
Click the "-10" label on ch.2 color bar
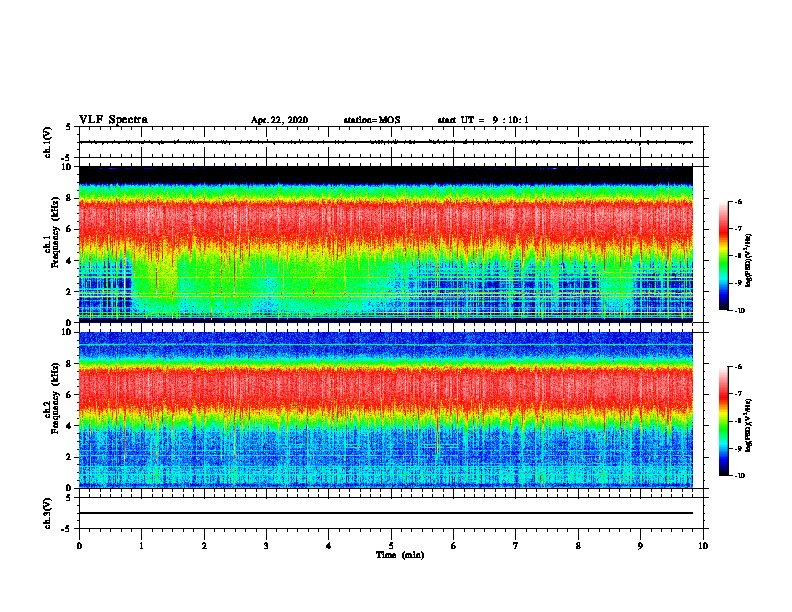click(739, 476)
